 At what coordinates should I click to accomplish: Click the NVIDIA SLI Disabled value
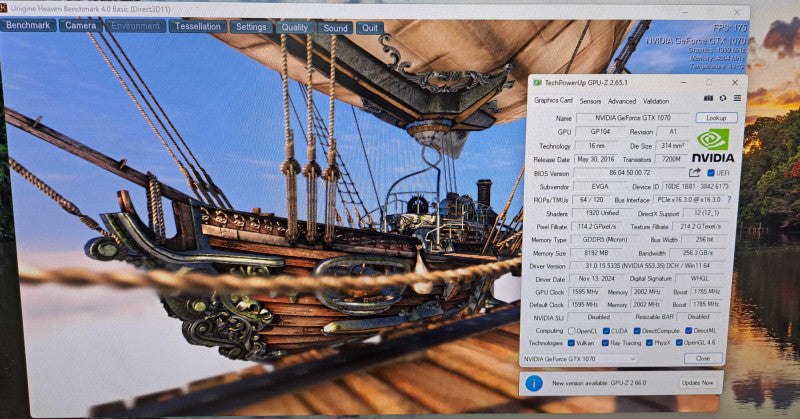pos(598,317)
